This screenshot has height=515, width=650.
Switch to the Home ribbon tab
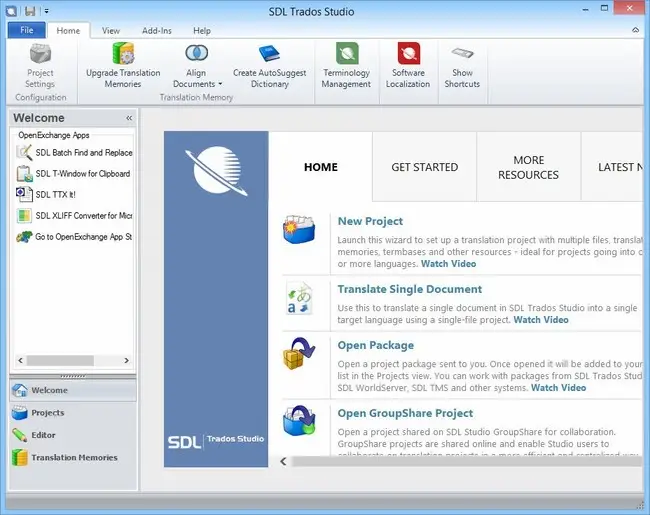(68, 31)
